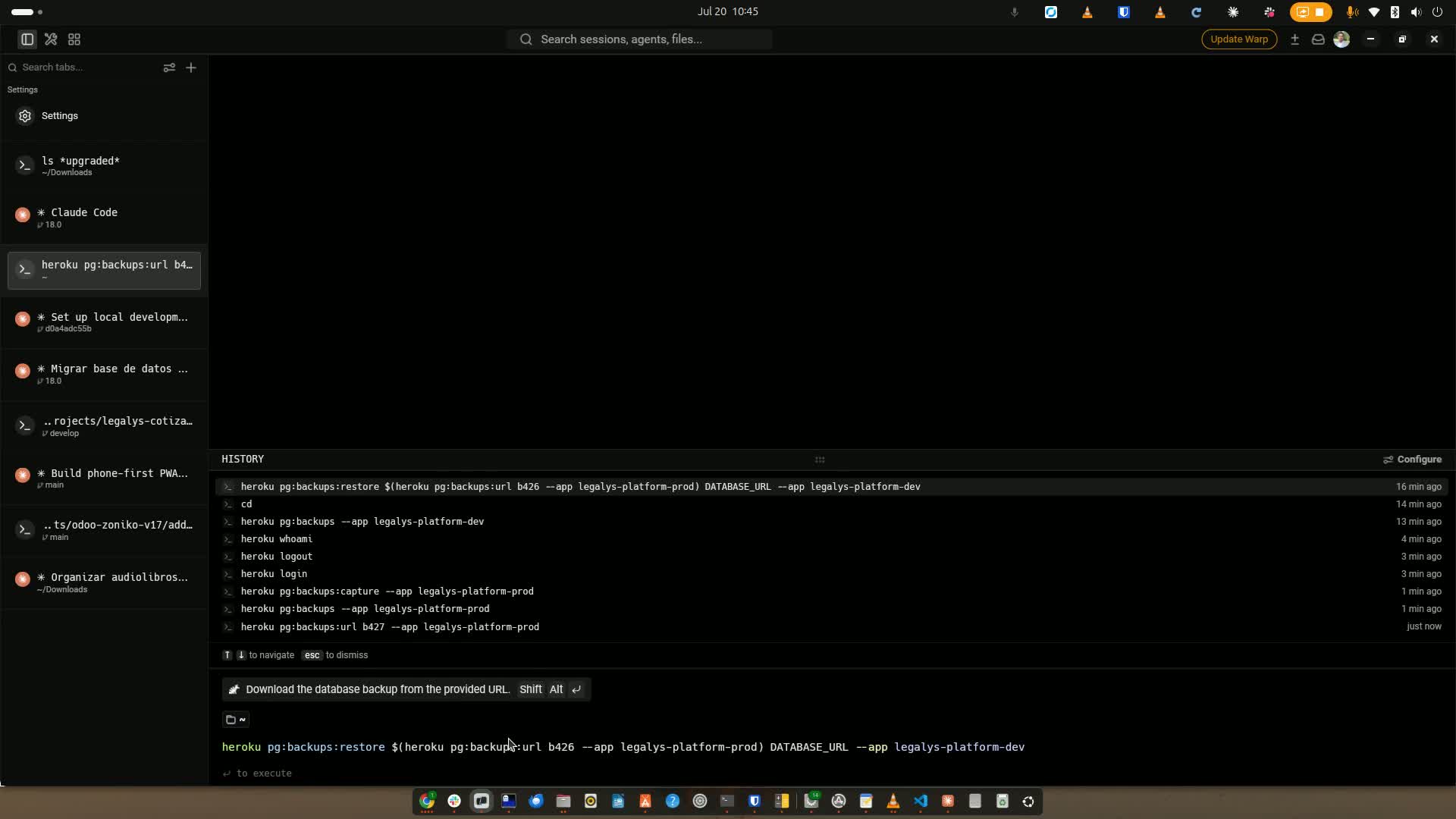
Task: Toggle the left tabs sidebar panel icon
Action: tap(27, 39)
